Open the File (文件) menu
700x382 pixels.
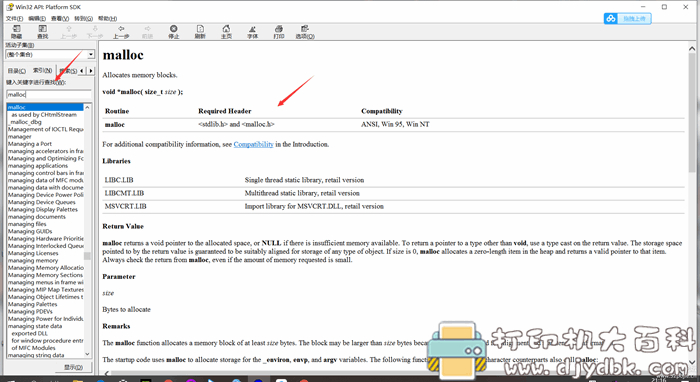pyautogui.click(x=14, y=18)
